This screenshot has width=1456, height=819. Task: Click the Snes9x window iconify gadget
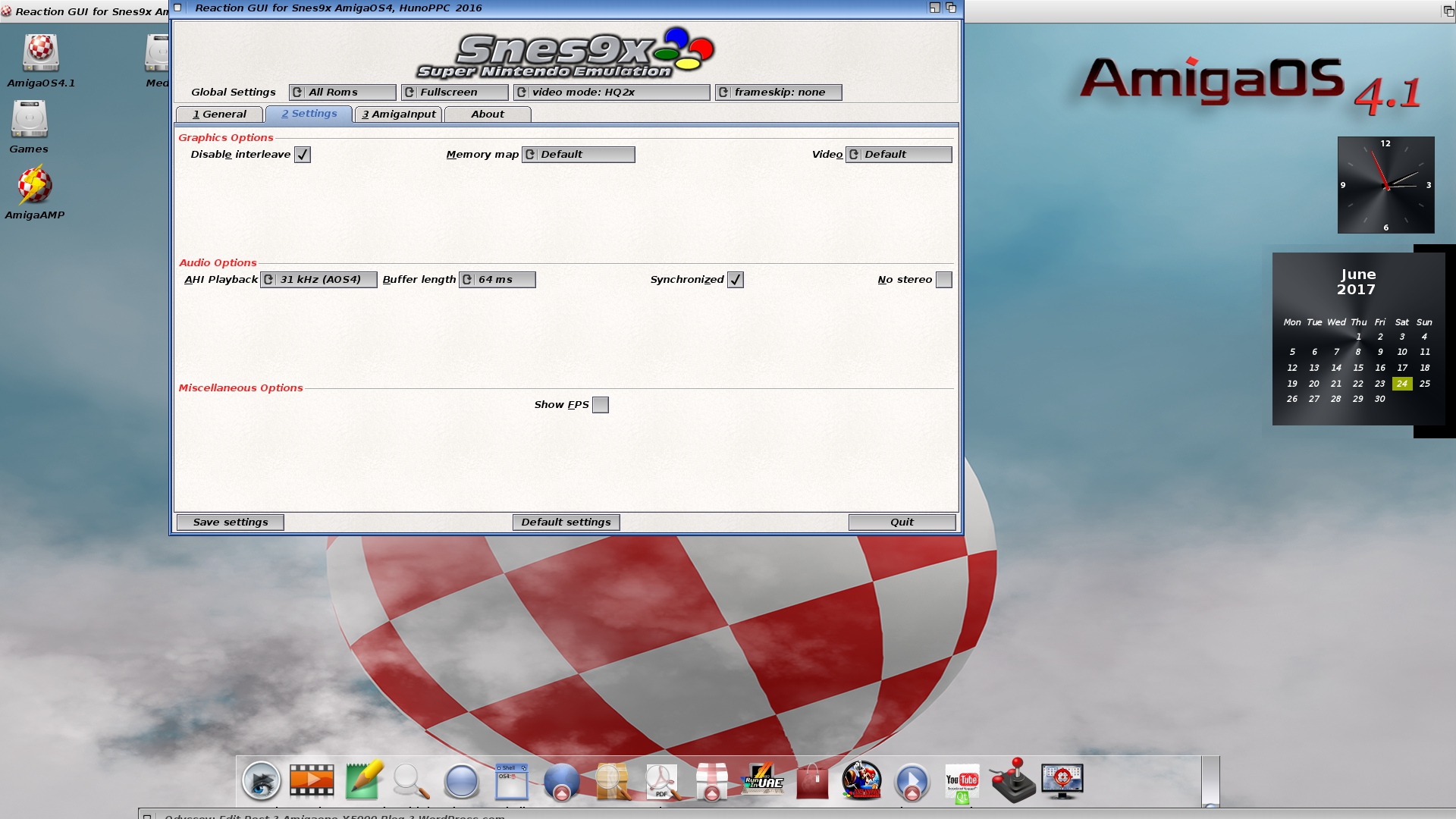click(935, 8)
